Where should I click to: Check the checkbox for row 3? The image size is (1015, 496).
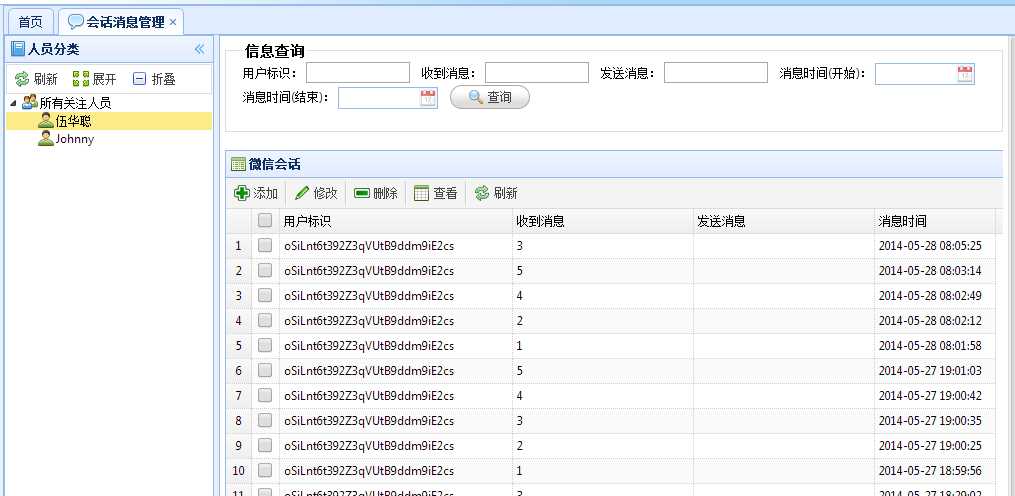265,295
